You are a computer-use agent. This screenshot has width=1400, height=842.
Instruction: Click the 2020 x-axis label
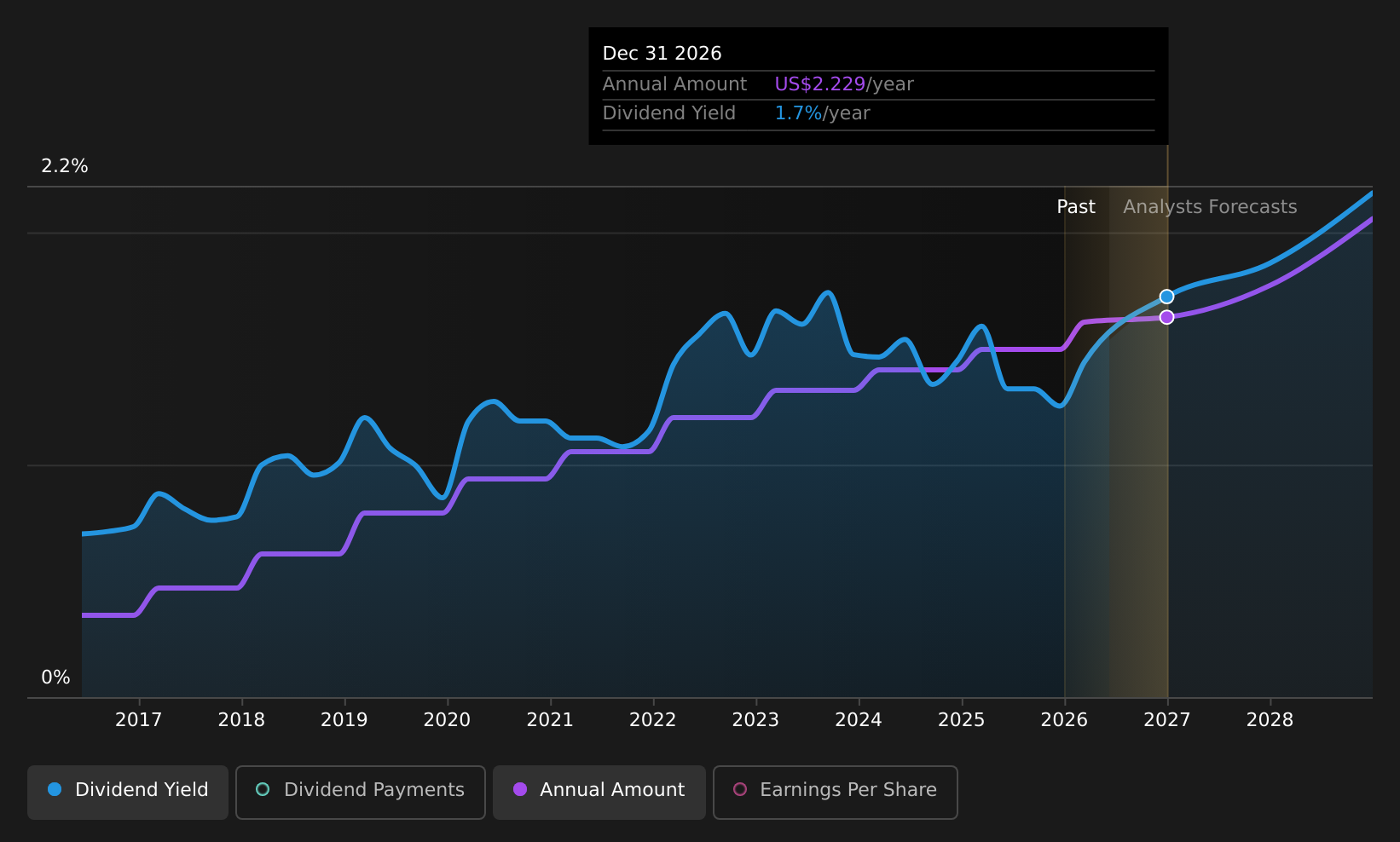pos(447,720)
